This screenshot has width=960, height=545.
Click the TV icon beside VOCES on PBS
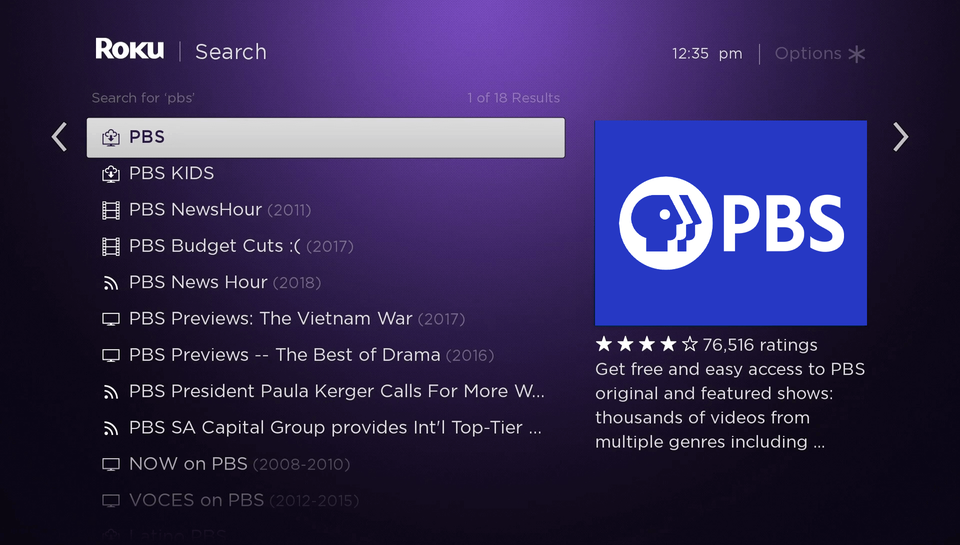point(111,500)
